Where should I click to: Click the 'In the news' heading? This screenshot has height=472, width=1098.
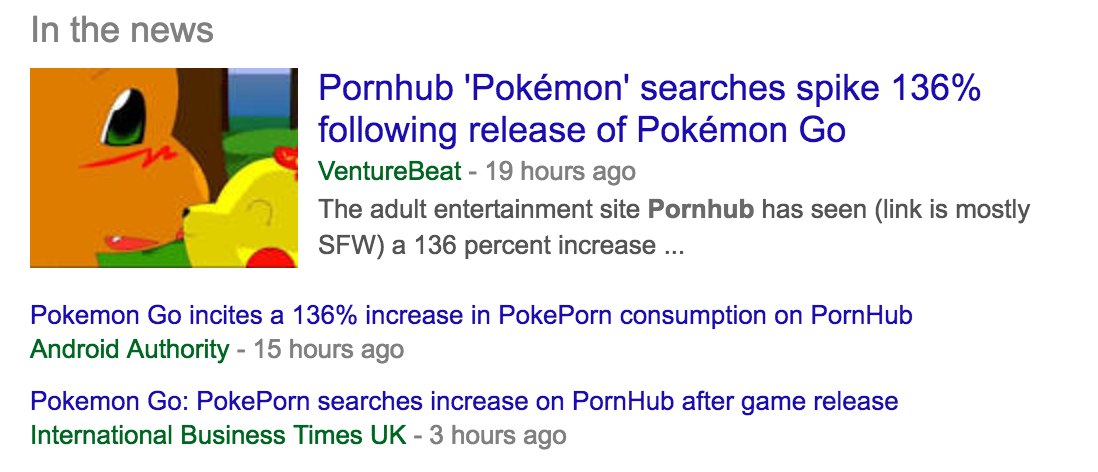click(122, 29)
